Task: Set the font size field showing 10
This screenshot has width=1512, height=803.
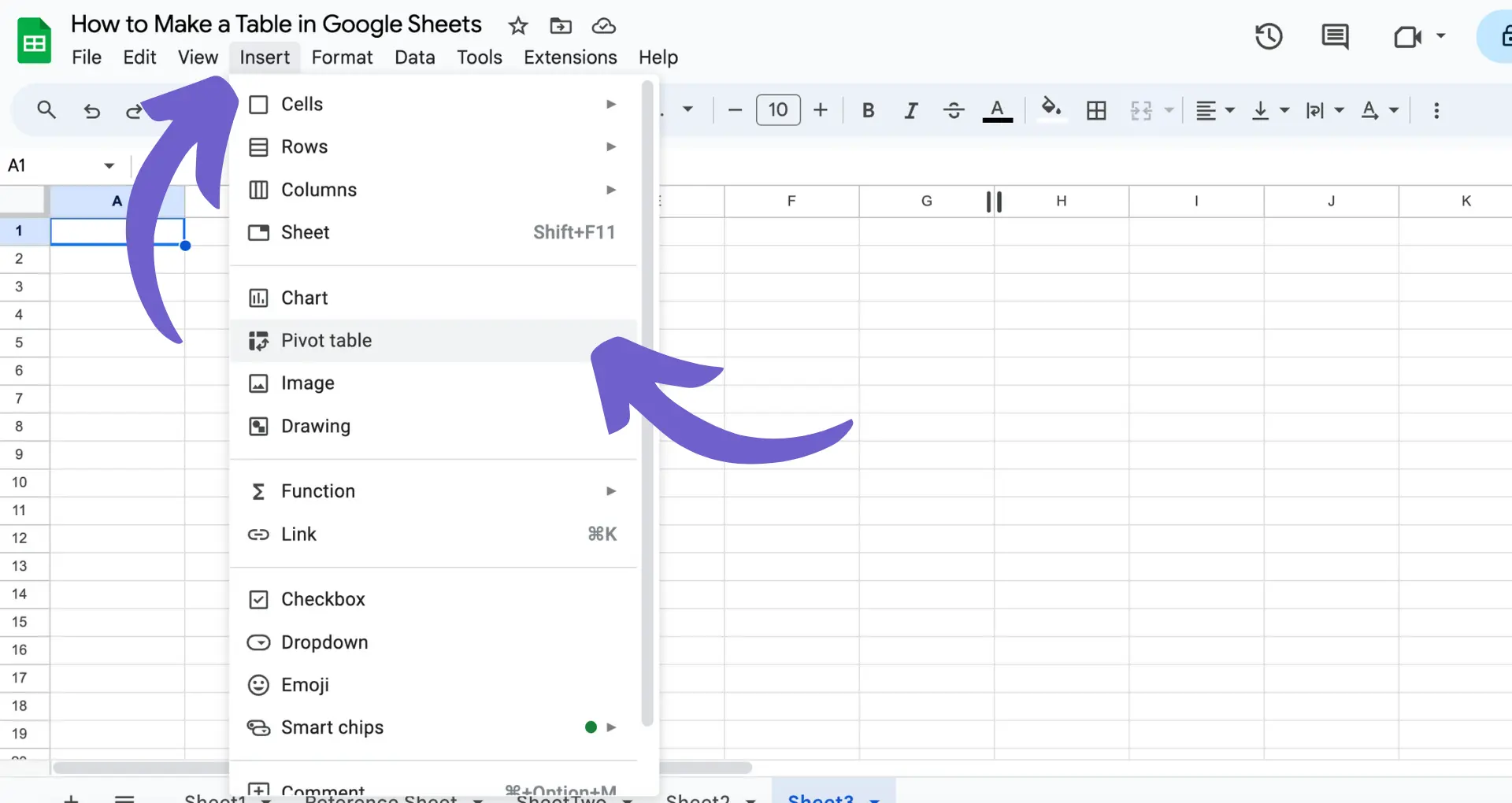Action: click(x=778, y=110)
